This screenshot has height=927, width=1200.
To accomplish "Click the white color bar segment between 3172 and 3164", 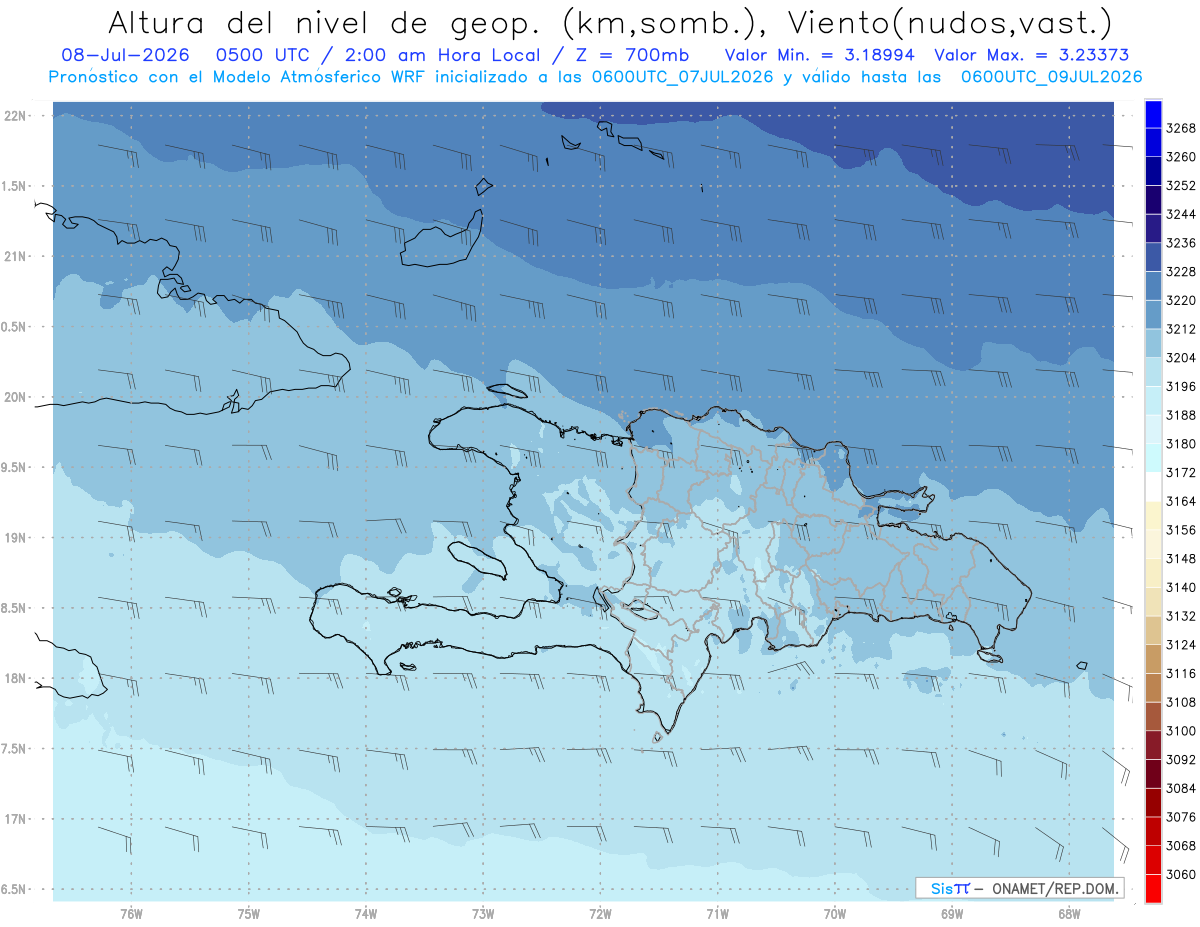I will click(x=1152, y=486).
